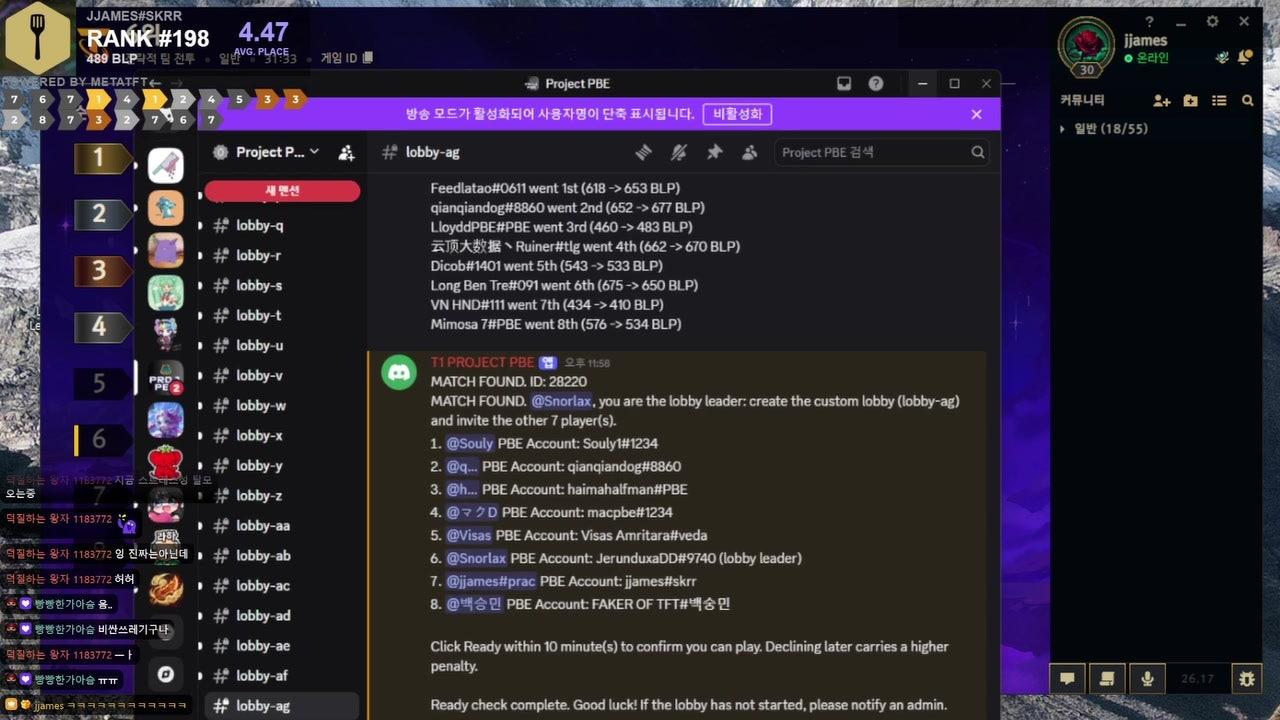Click the @Souly mention
Viewport: 1280px width, 720px height.
click(x=470, y=443)
